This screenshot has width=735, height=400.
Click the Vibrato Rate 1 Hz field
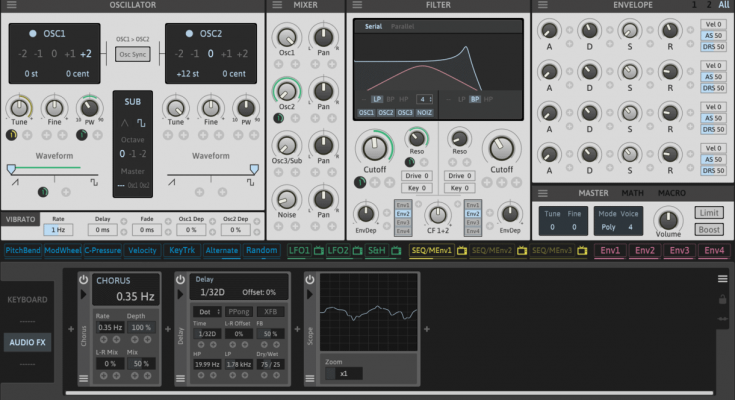click(58, 230)
